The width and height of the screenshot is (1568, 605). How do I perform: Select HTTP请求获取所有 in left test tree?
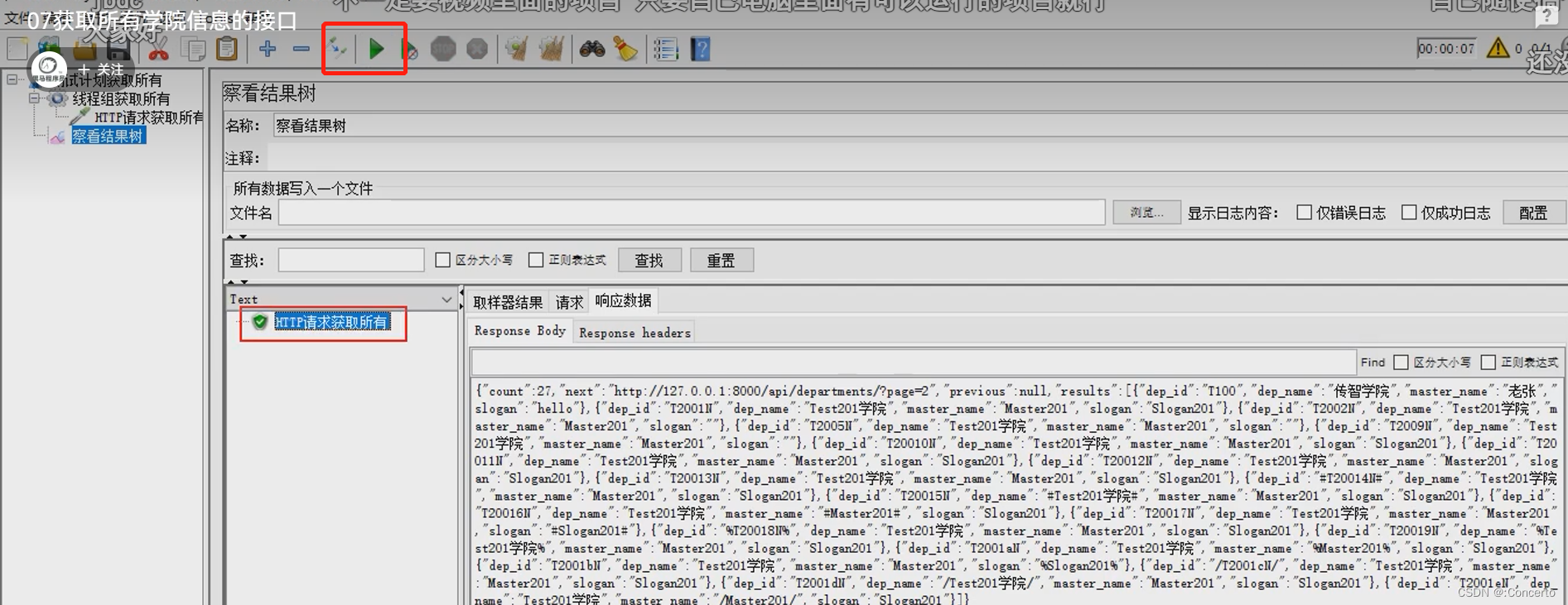click(148, 118)
